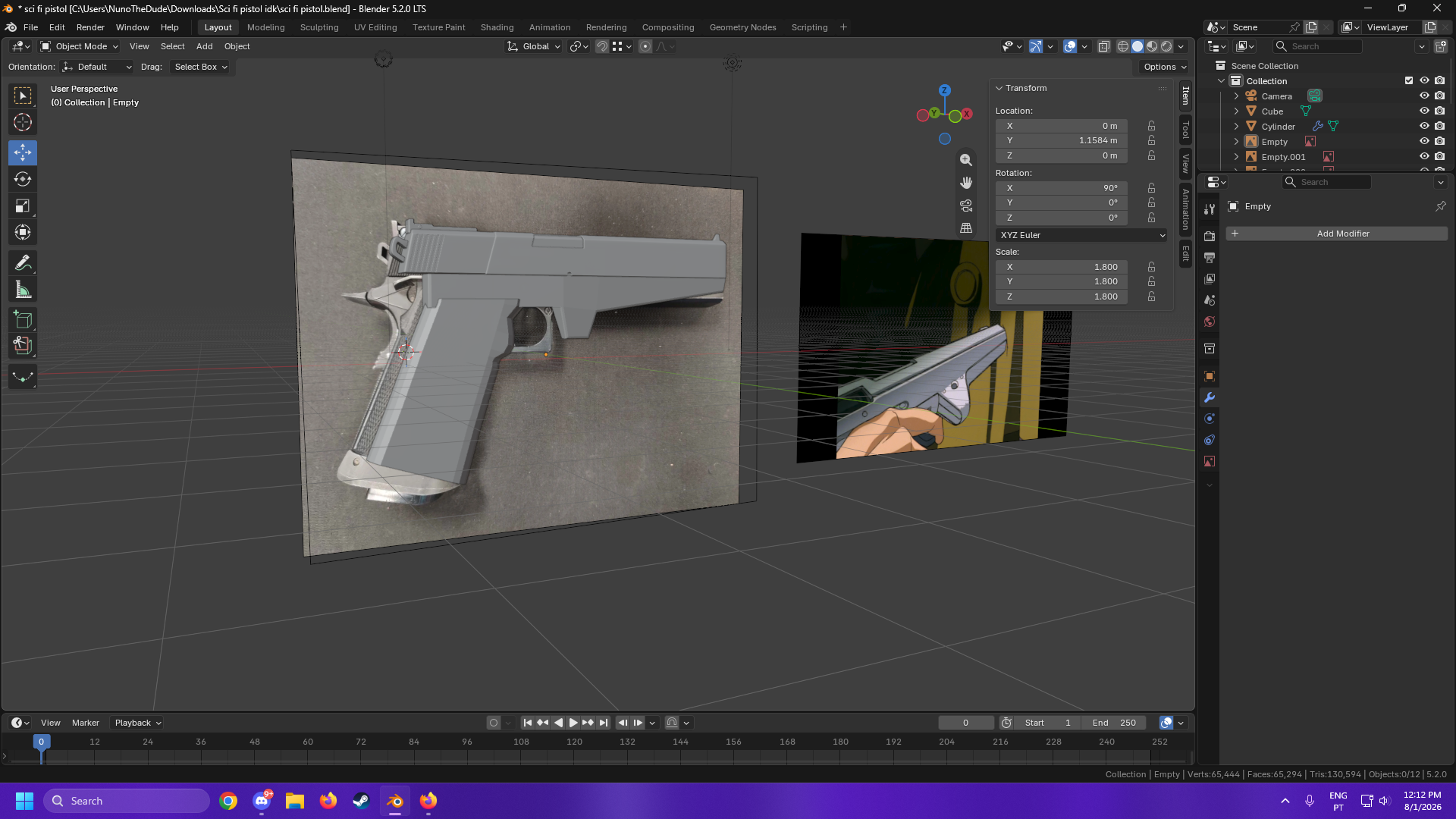Disable Cube in renders camera icon
Viewport: 1456px width, 819px height.
click(x=1439, y=111)
